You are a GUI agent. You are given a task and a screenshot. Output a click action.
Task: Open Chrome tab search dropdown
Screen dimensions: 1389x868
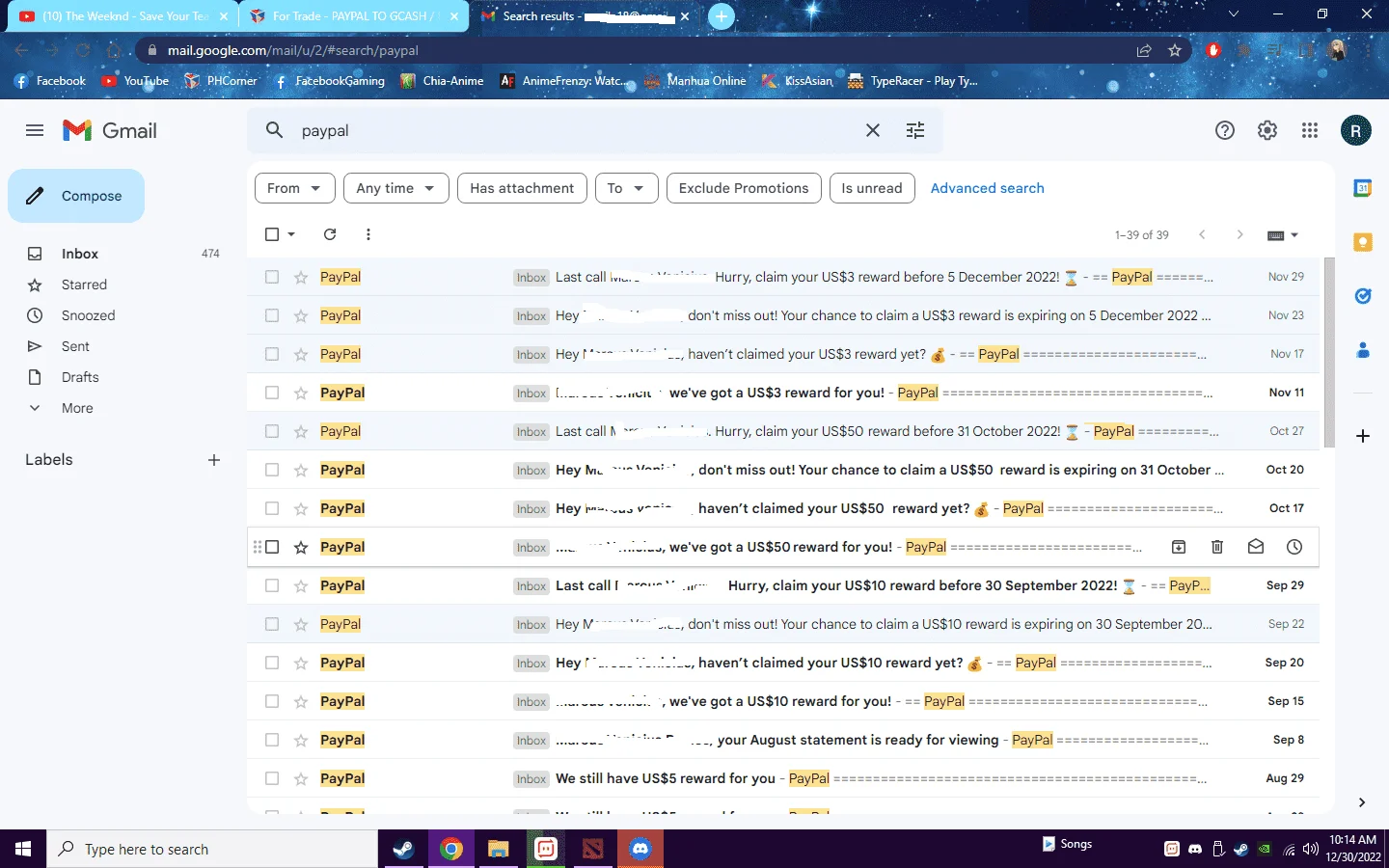pyautogui.click(x=1234, y=14)
